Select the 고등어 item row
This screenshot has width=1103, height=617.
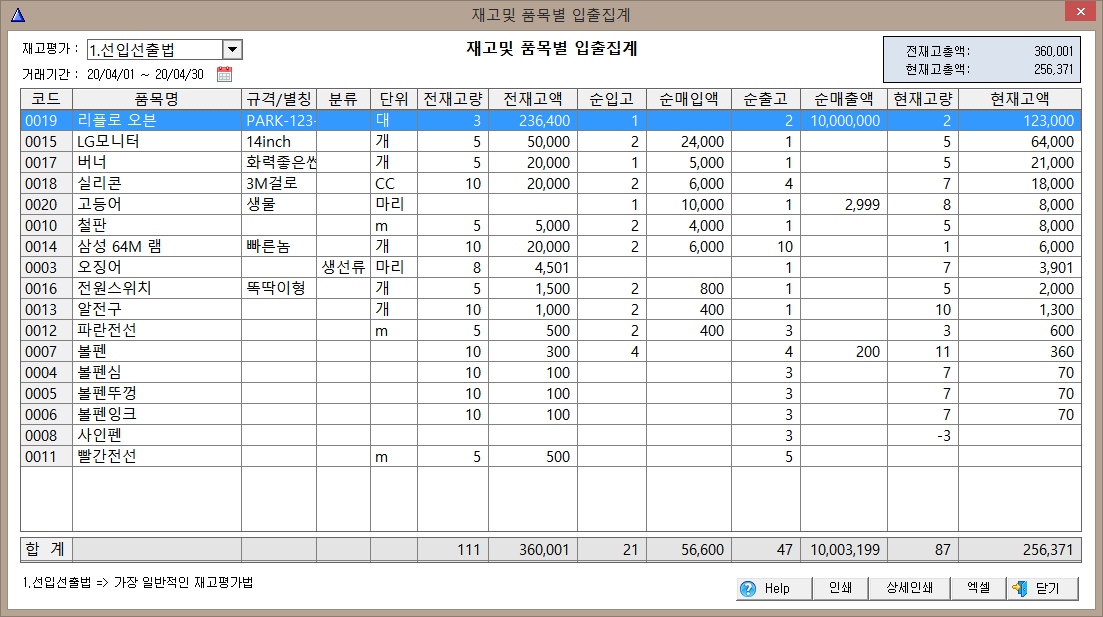[x=551, y=205]
